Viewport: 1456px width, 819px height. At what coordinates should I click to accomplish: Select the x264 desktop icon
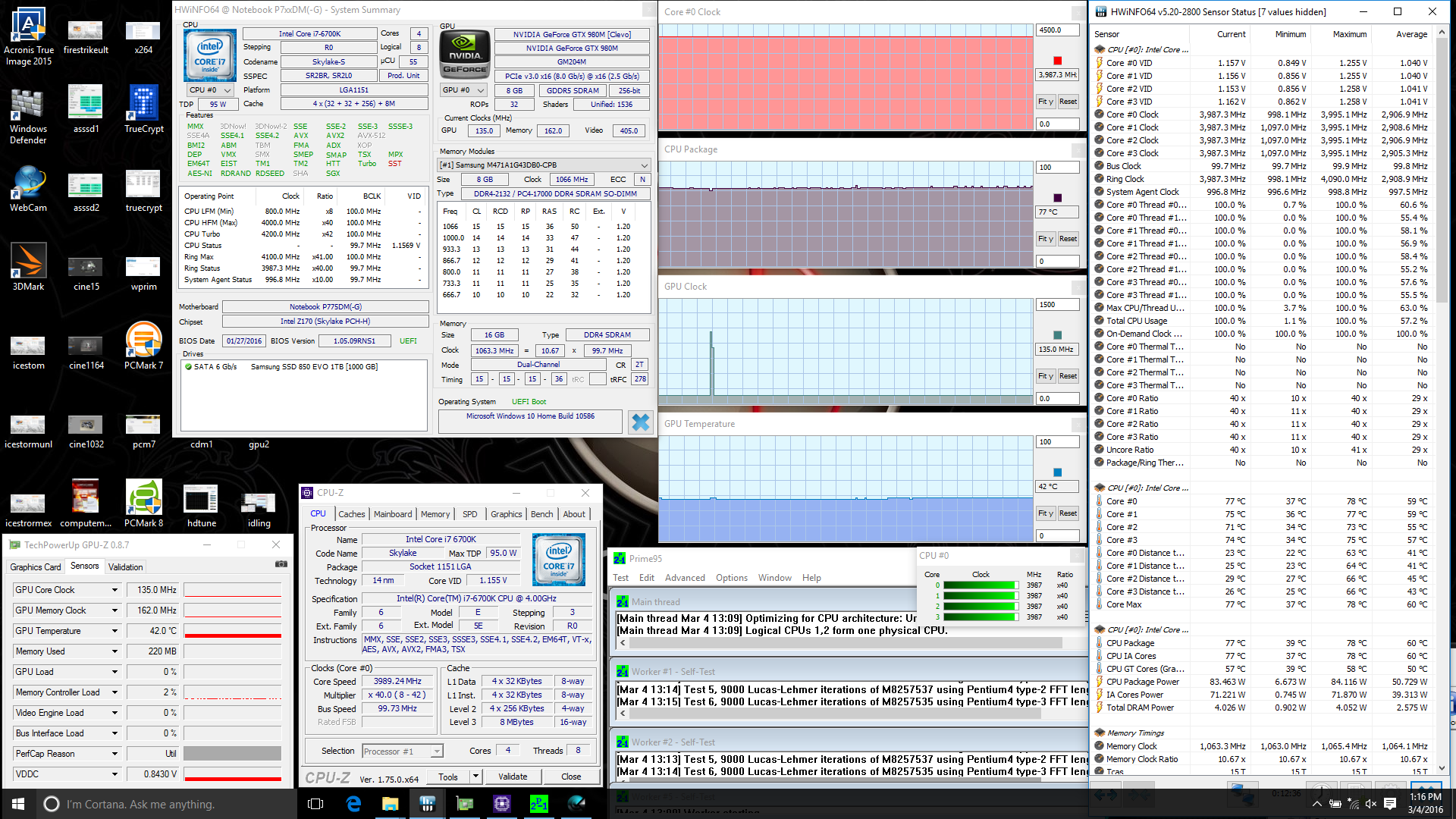click(143, 36)
